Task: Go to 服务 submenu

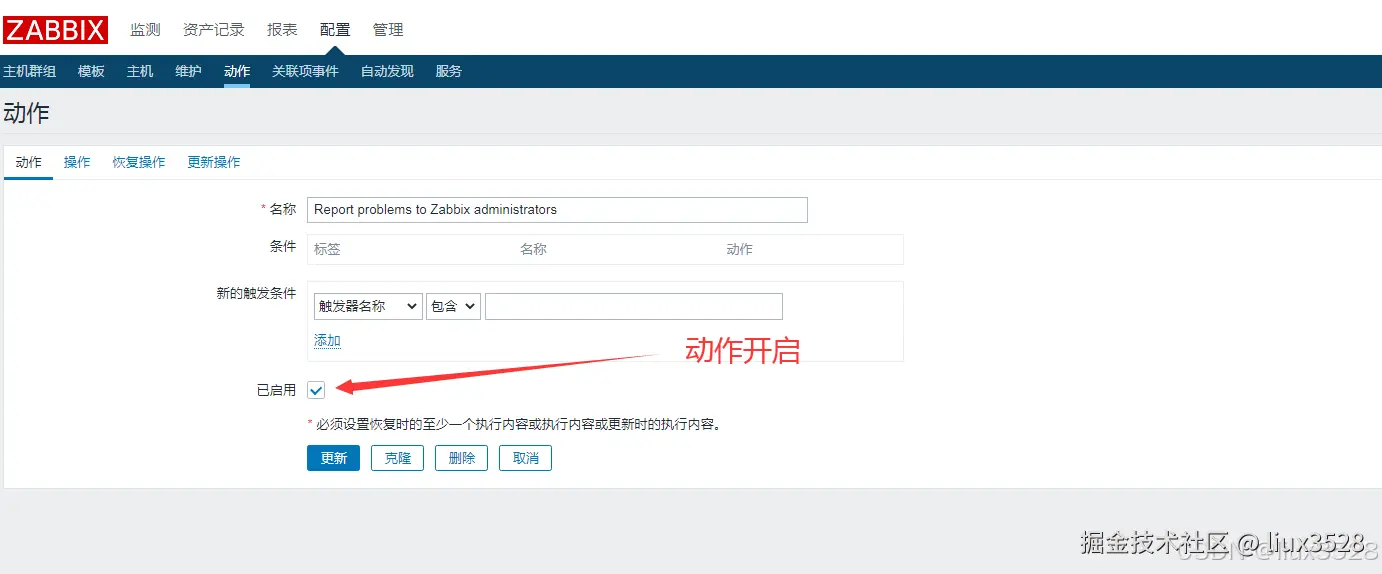Action: click(x=449, y=71)
